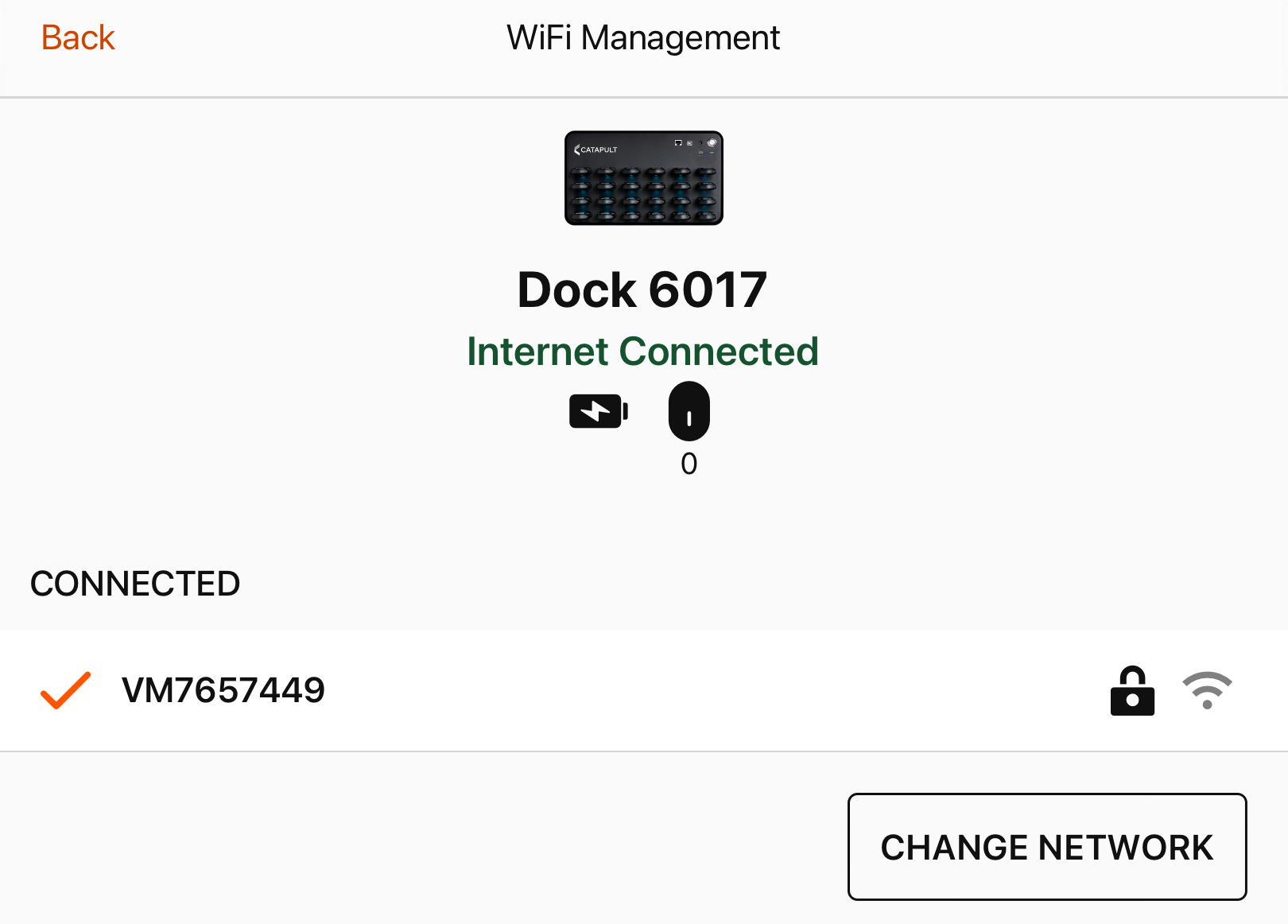Expand the CONNECTED section header
The image size is (1288, 924).
coord(134,583)
